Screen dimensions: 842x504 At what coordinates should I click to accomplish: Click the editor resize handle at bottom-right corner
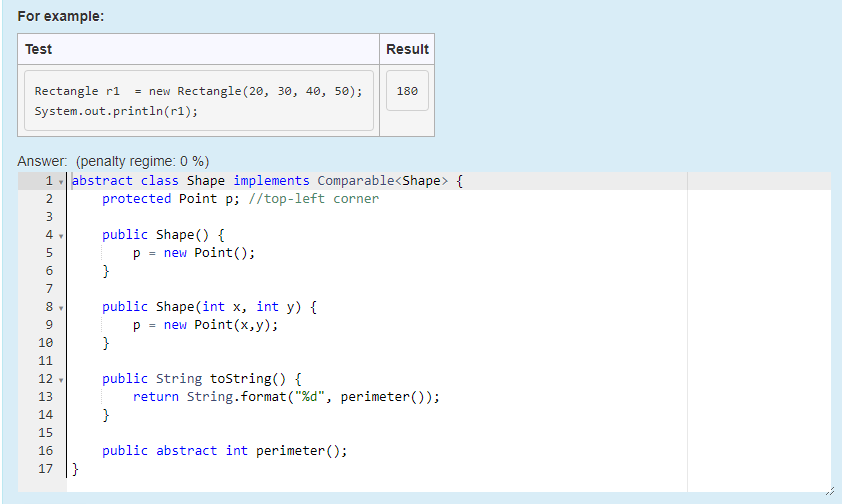click(x=830, y=491)
